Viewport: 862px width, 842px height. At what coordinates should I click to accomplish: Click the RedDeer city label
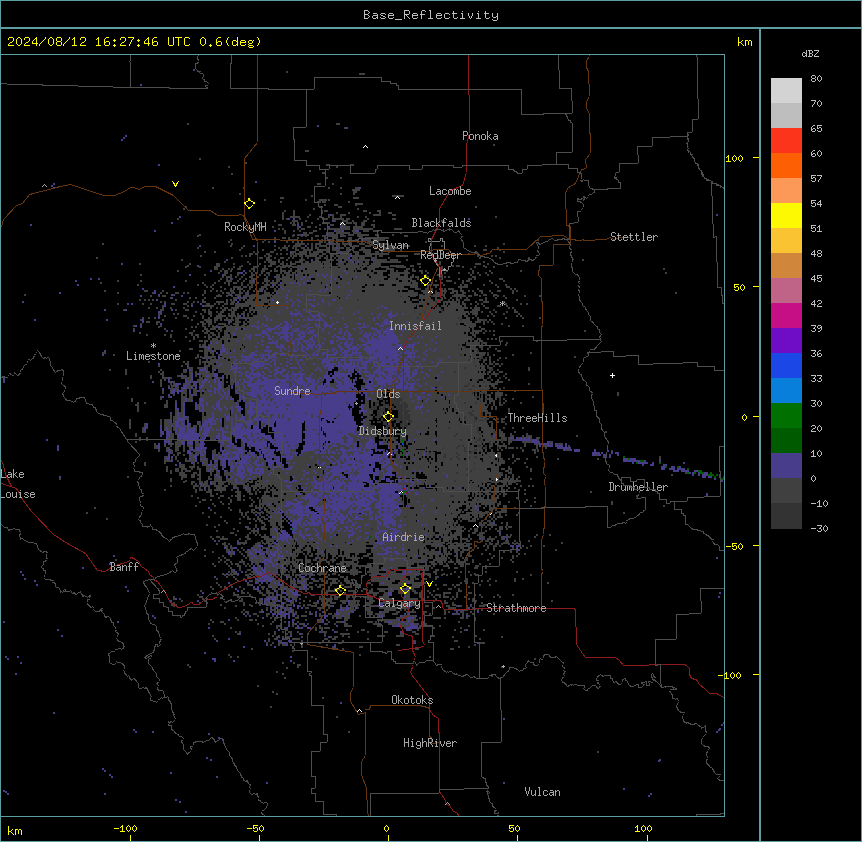coord(440,255)
